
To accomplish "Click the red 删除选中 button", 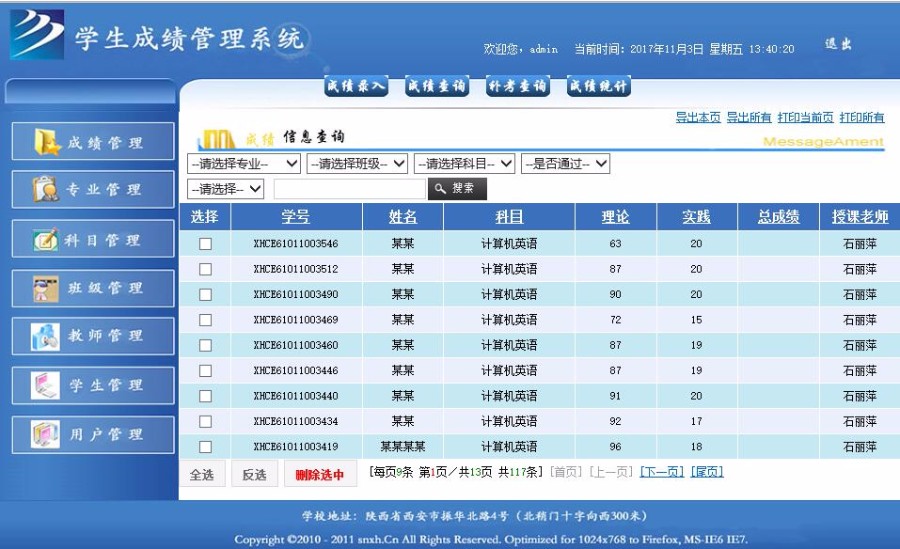I will click(320, 474).
